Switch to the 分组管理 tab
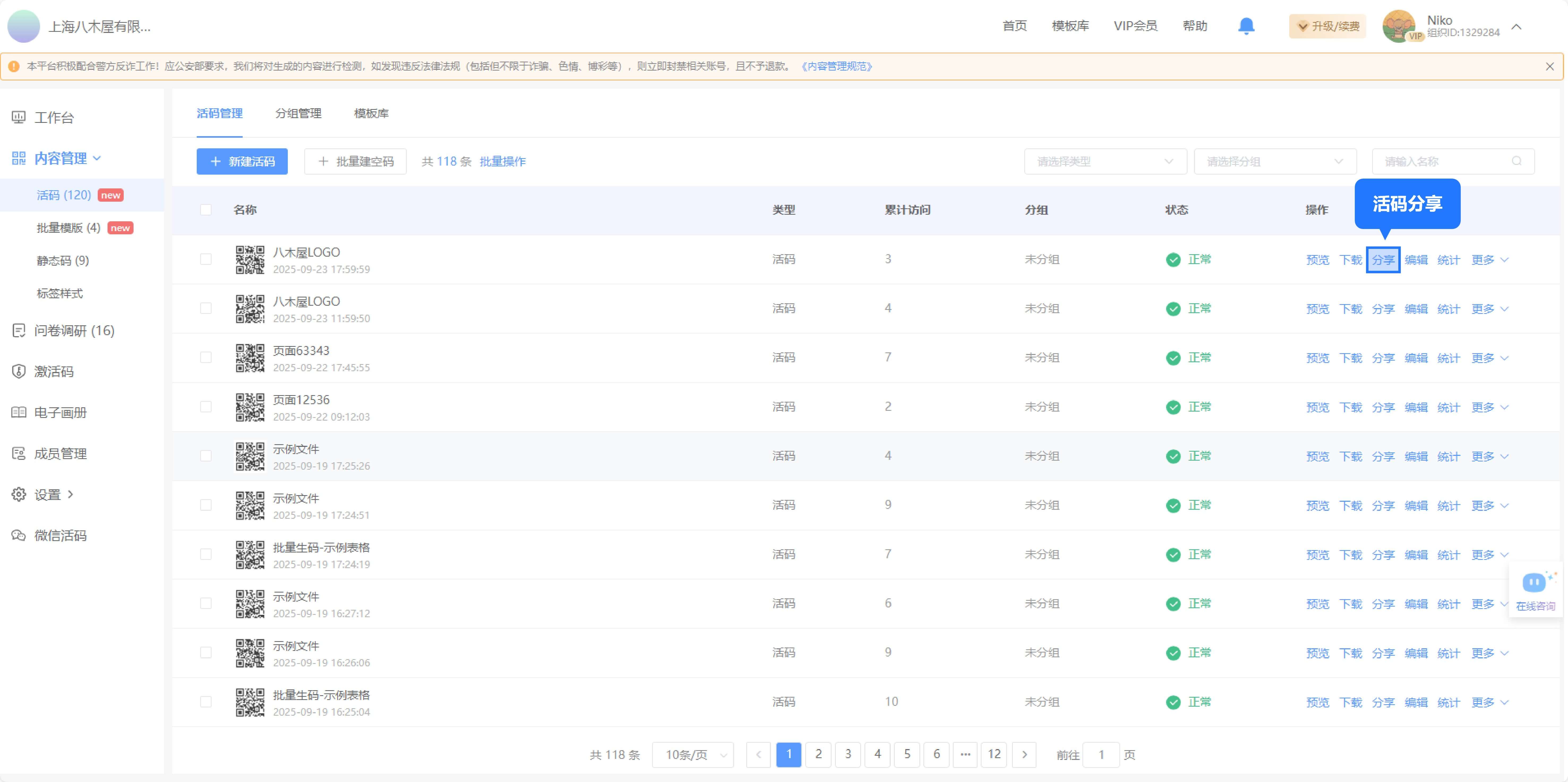The image size is (1568, 782). pyautogui.click(x=298, y=113)
